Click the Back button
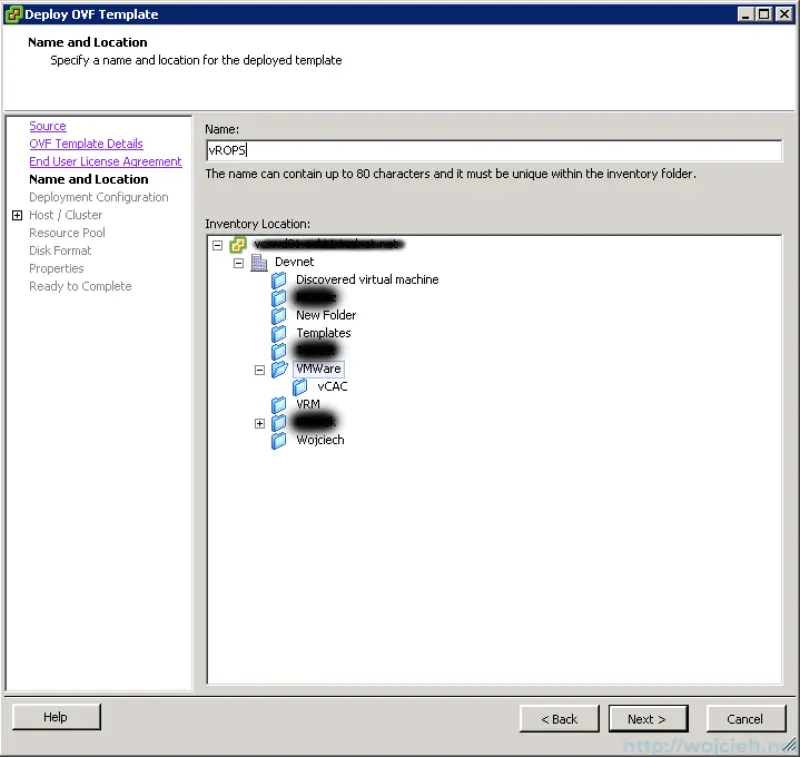Screen dimensions: 800x757 coord(559,718)
